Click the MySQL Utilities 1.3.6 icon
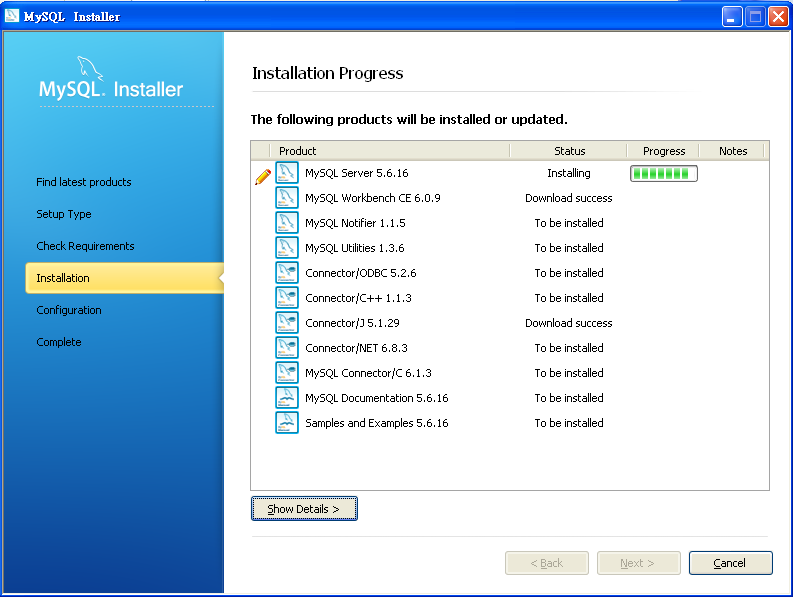The width and height of the screenshot is (793, 597). pyautogui.click(x=287, y=248)
